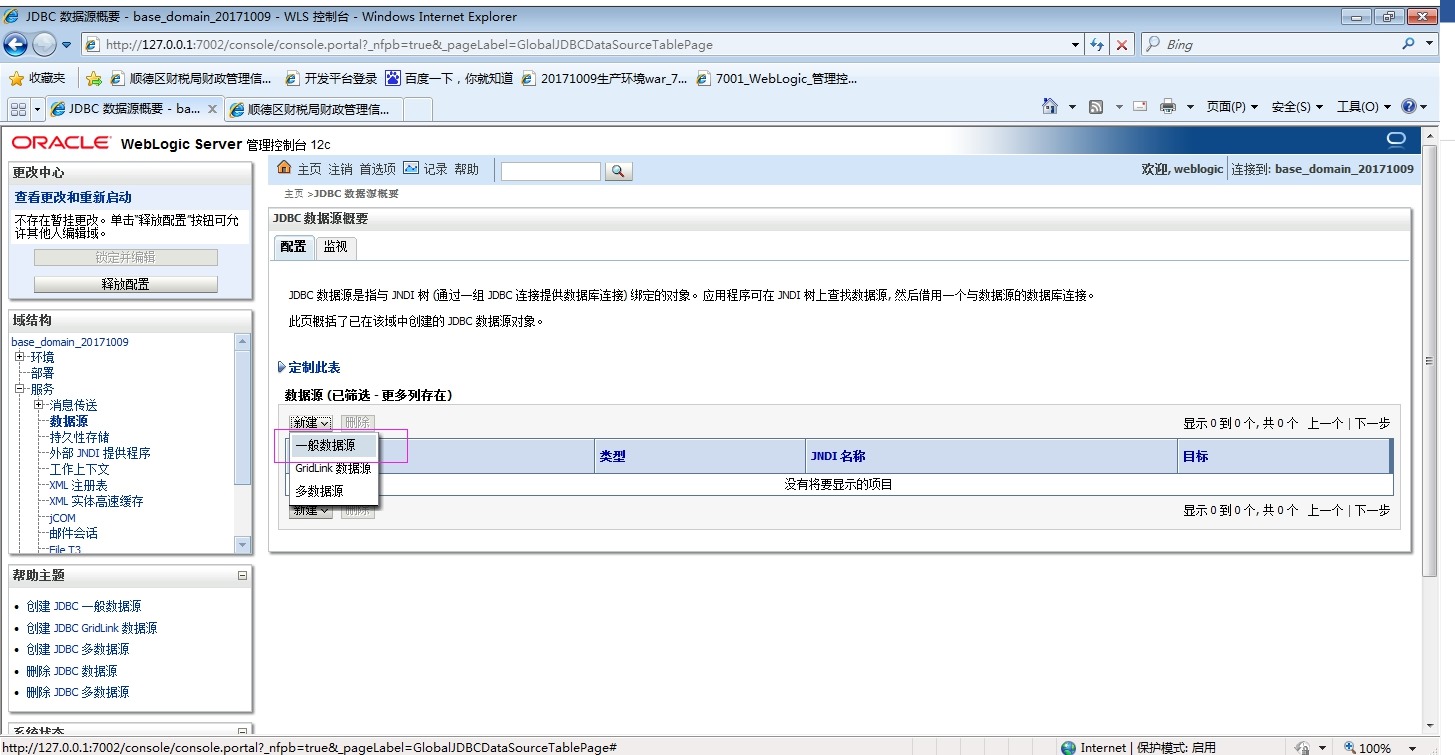This screenshot has width=1455, height=755.
Task: Click the IE Help question mark icon
Action: [x=1409, y=106]
